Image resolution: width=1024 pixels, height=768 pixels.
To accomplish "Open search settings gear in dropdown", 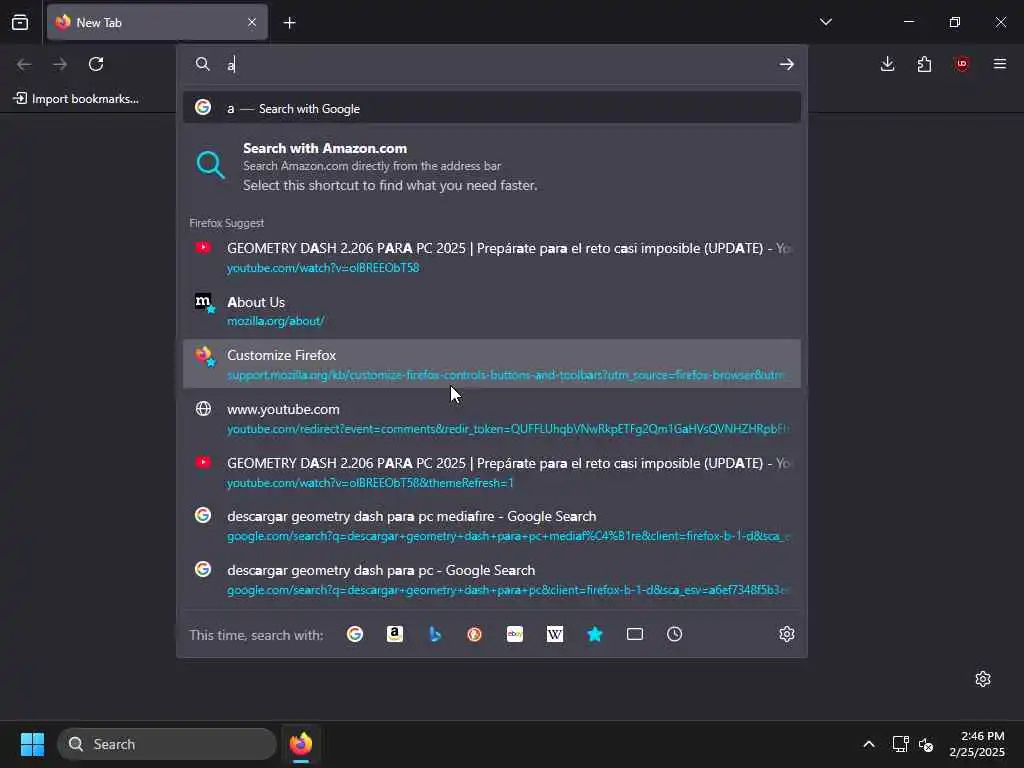I will tap(787, 634).
